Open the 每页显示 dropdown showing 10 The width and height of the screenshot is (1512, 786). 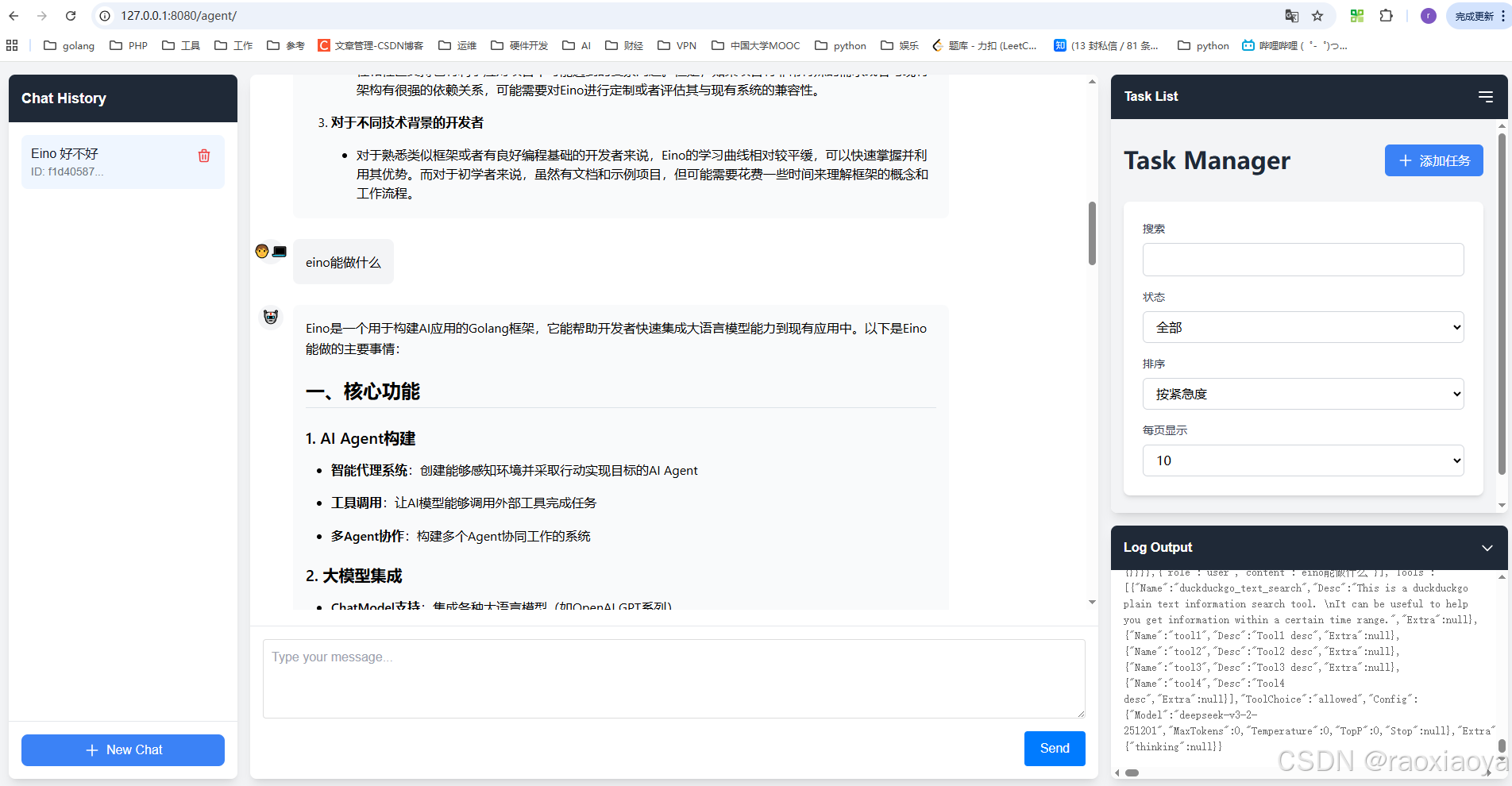pos(1303,460)
